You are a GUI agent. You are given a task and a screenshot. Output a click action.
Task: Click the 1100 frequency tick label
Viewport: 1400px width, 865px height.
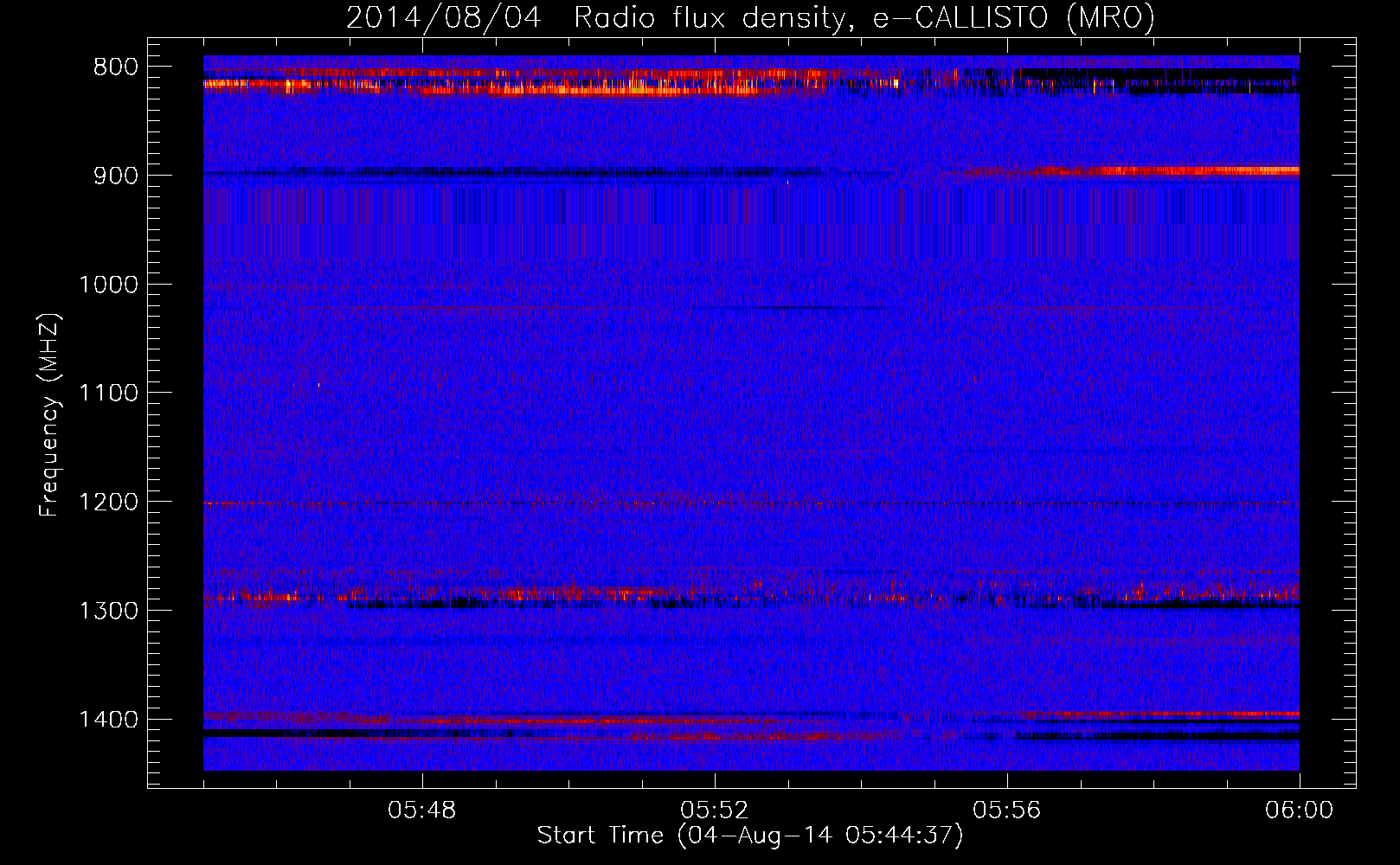(109, 394)
